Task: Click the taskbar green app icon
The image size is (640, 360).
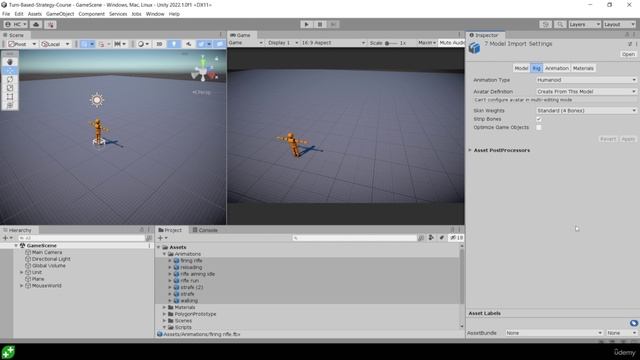Action: click(8, 352)
